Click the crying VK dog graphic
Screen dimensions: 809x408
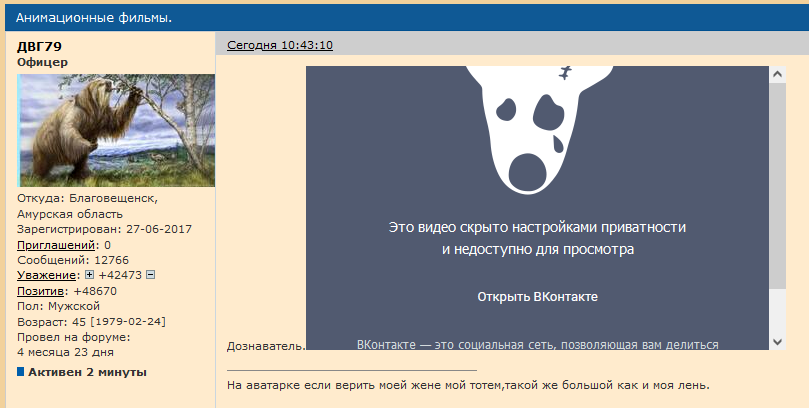click(539, 130)
